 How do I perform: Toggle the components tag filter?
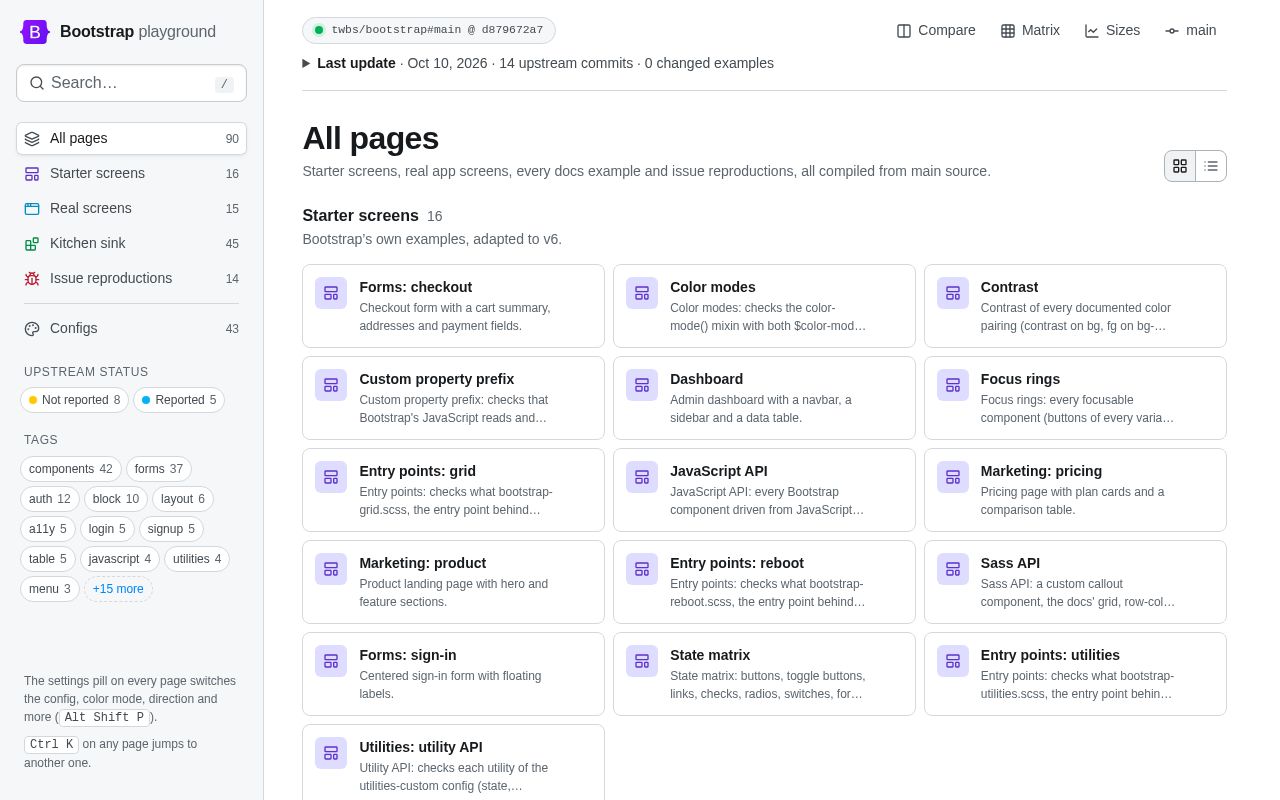71,469
